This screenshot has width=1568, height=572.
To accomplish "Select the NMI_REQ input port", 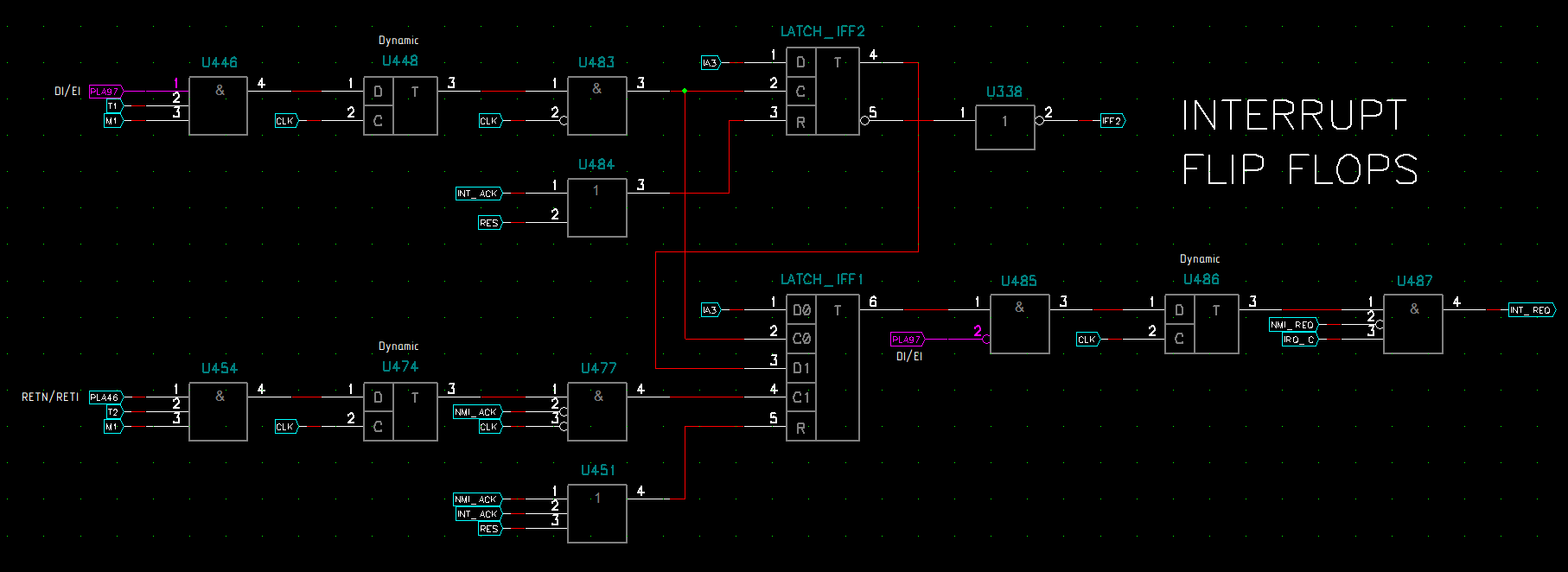I will [x=1293, y=325].
